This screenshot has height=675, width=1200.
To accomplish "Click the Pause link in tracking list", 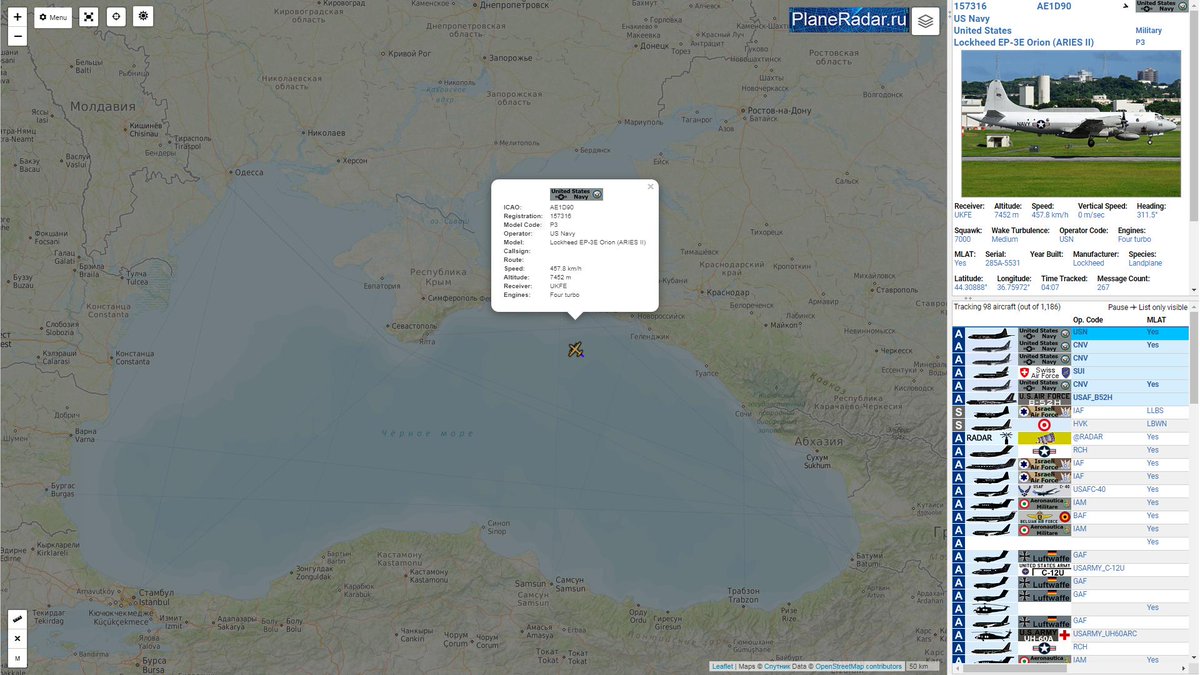I will (x=1118, y=307).
